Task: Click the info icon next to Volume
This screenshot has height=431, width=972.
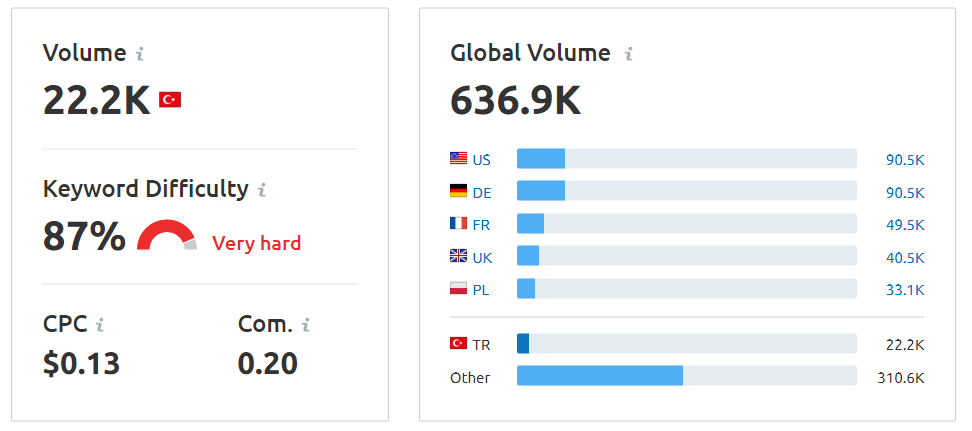Action: 140,54
